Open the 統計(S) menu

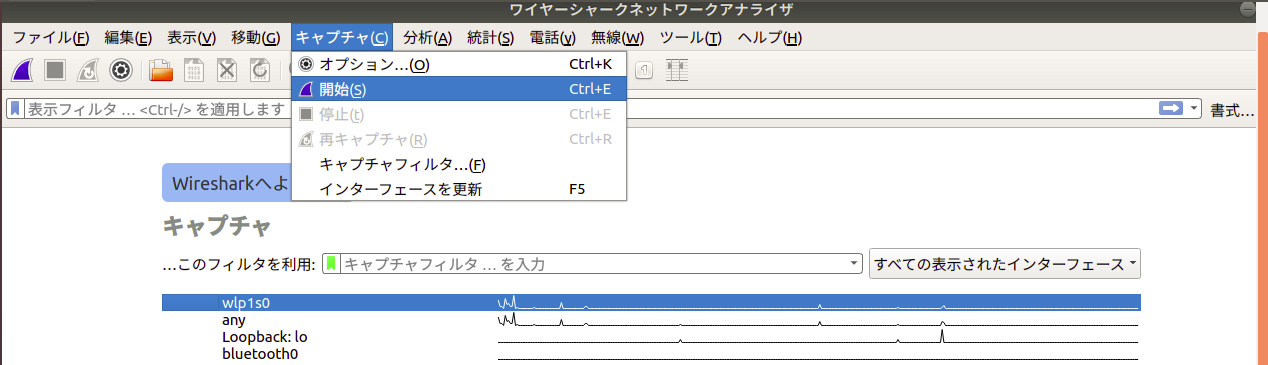click(x=490, y=38)
